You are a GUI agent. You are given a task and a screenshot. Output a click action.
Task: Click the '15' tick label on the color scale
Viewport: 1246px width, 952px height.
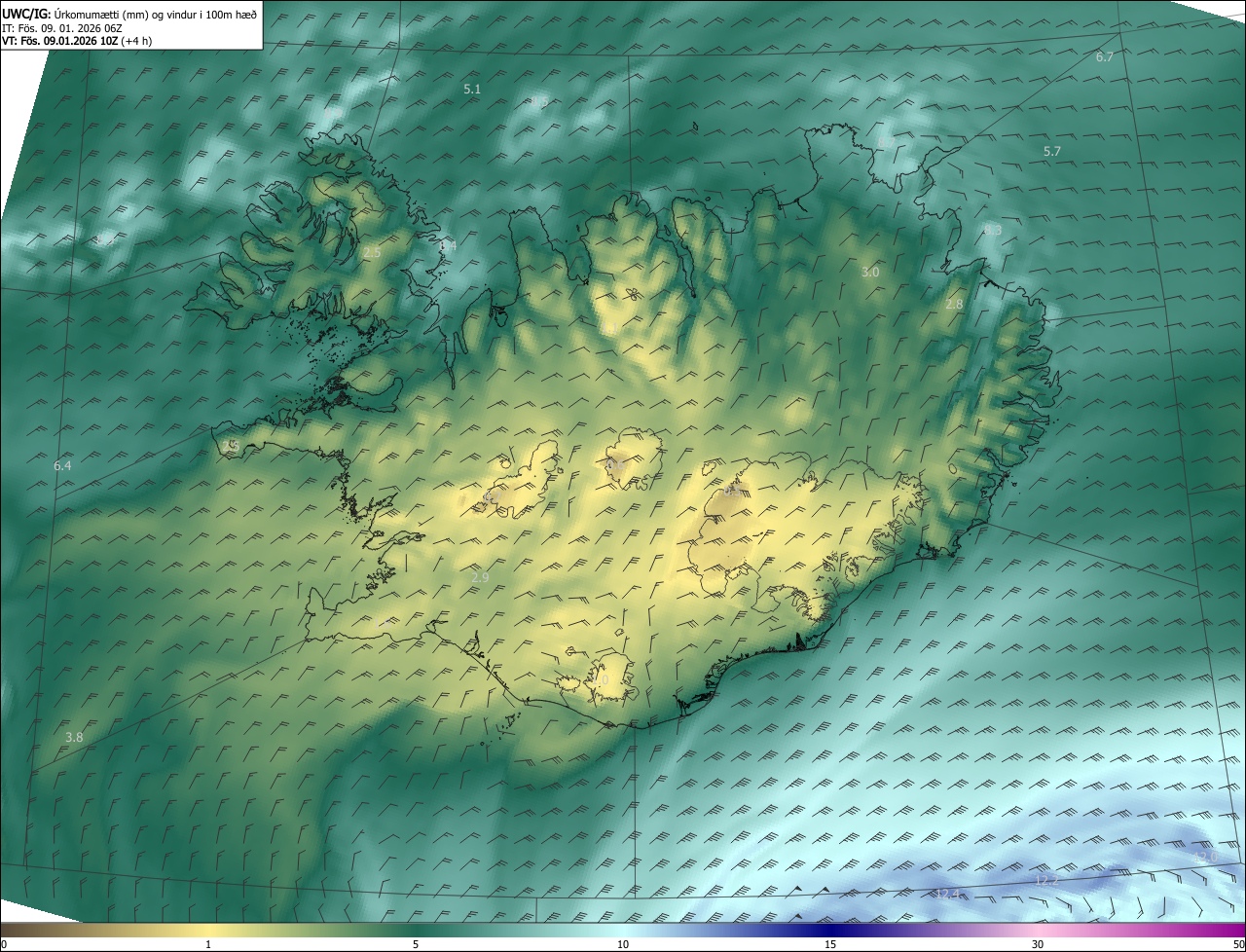tap(830, 945)
